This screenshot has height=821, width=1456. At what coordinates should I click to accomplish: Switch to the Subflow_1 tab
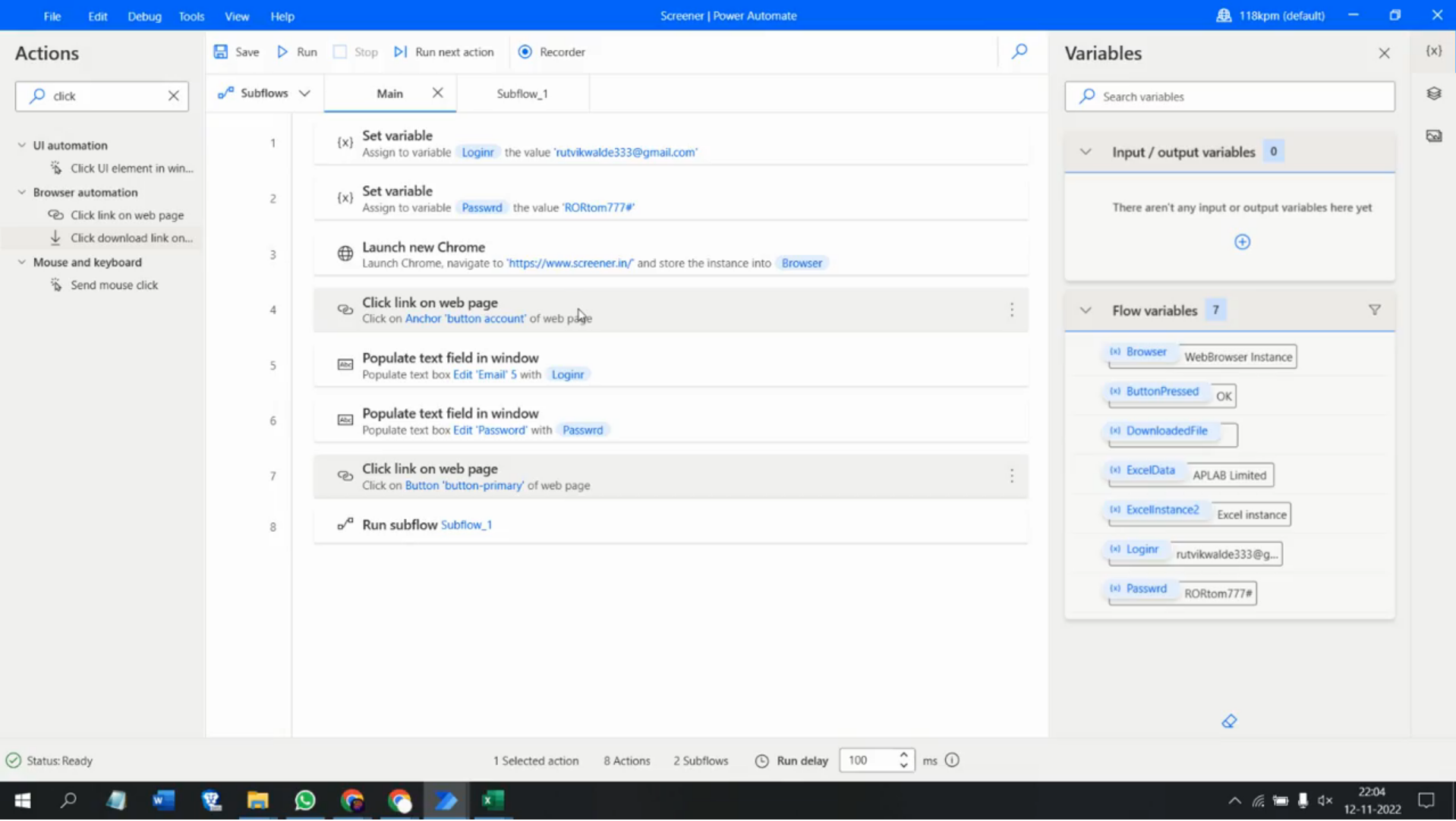pos(522,93)
